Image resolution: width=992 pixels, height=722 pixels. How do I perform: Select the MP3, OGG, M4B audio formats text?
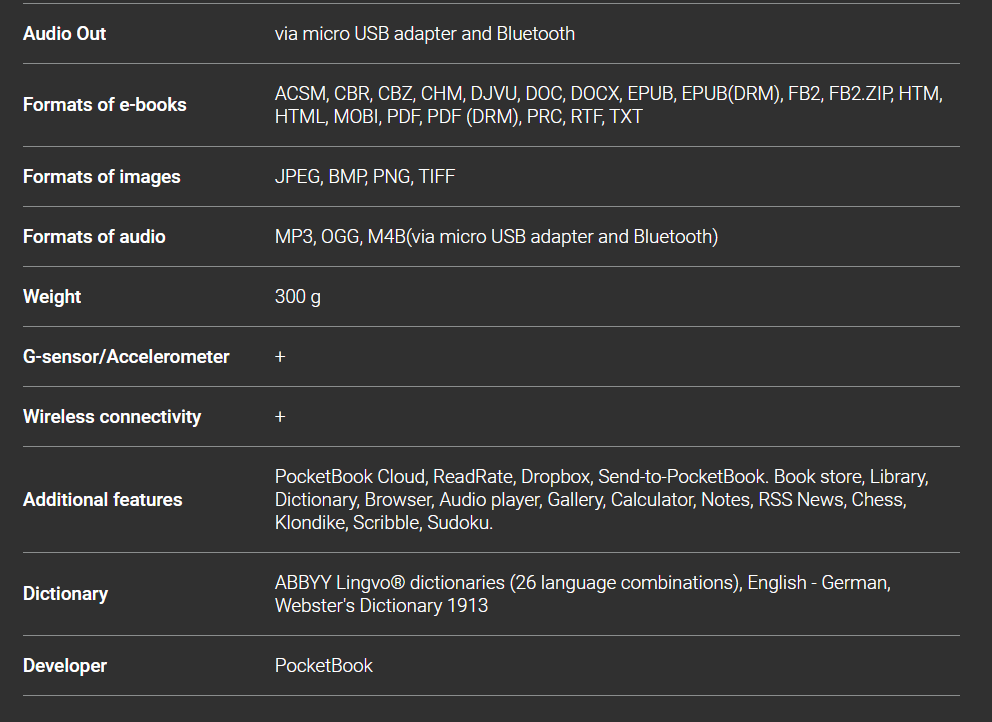click(x=496, y=237)
